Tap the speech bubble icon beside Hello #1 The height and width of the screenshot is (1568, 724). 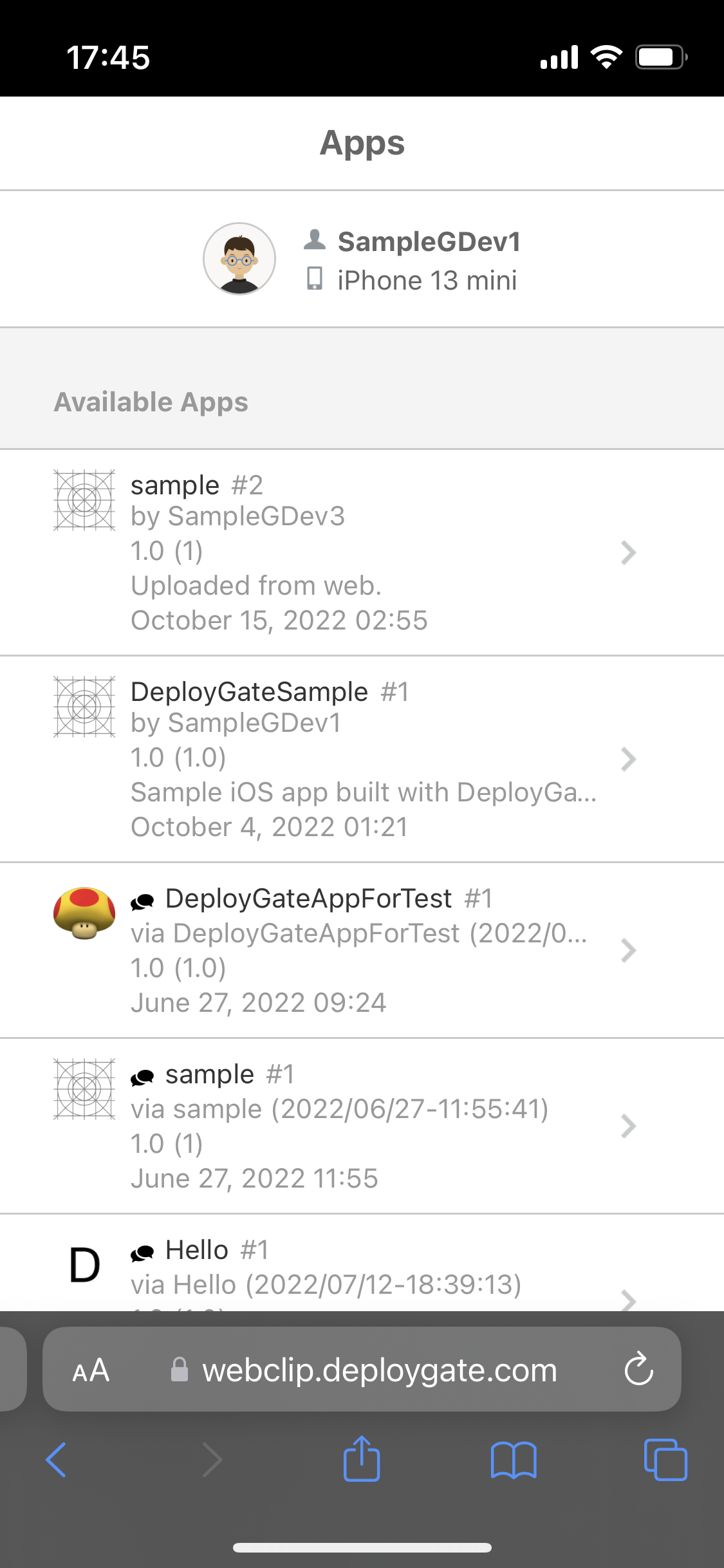tap(142, 1253)
